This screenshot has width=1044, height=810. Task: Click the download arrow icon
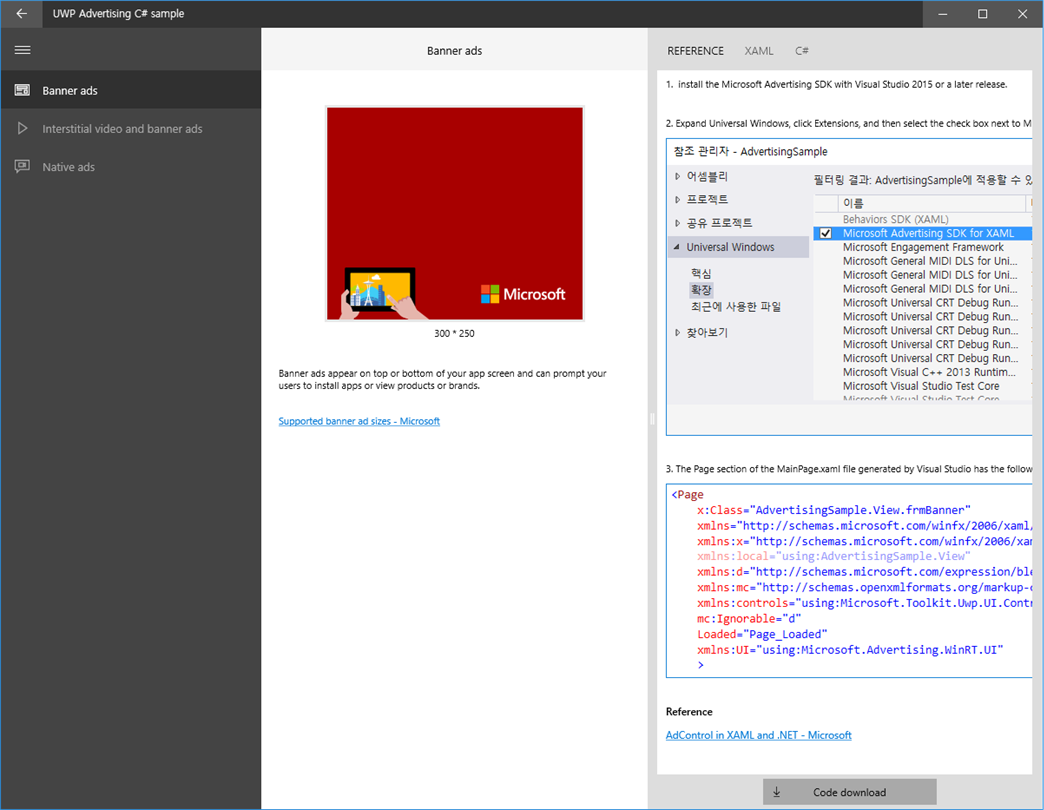pyautogui.click(x=776, y=792)
